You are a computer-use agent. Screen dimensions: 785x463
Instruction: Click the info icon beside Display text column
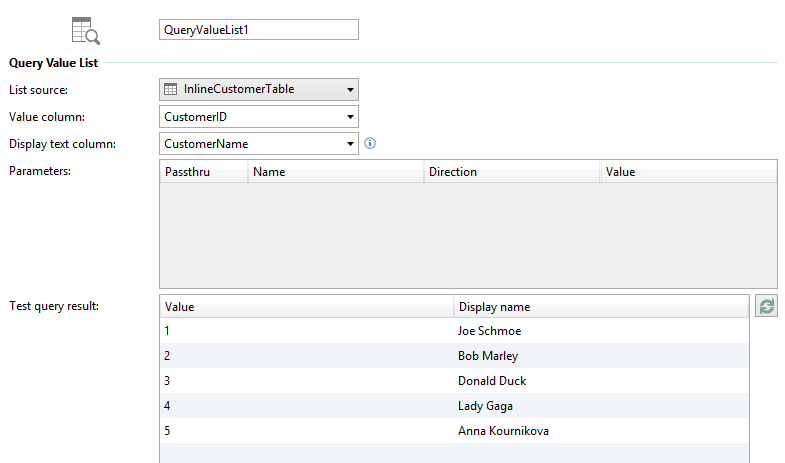tap(370, 143)
